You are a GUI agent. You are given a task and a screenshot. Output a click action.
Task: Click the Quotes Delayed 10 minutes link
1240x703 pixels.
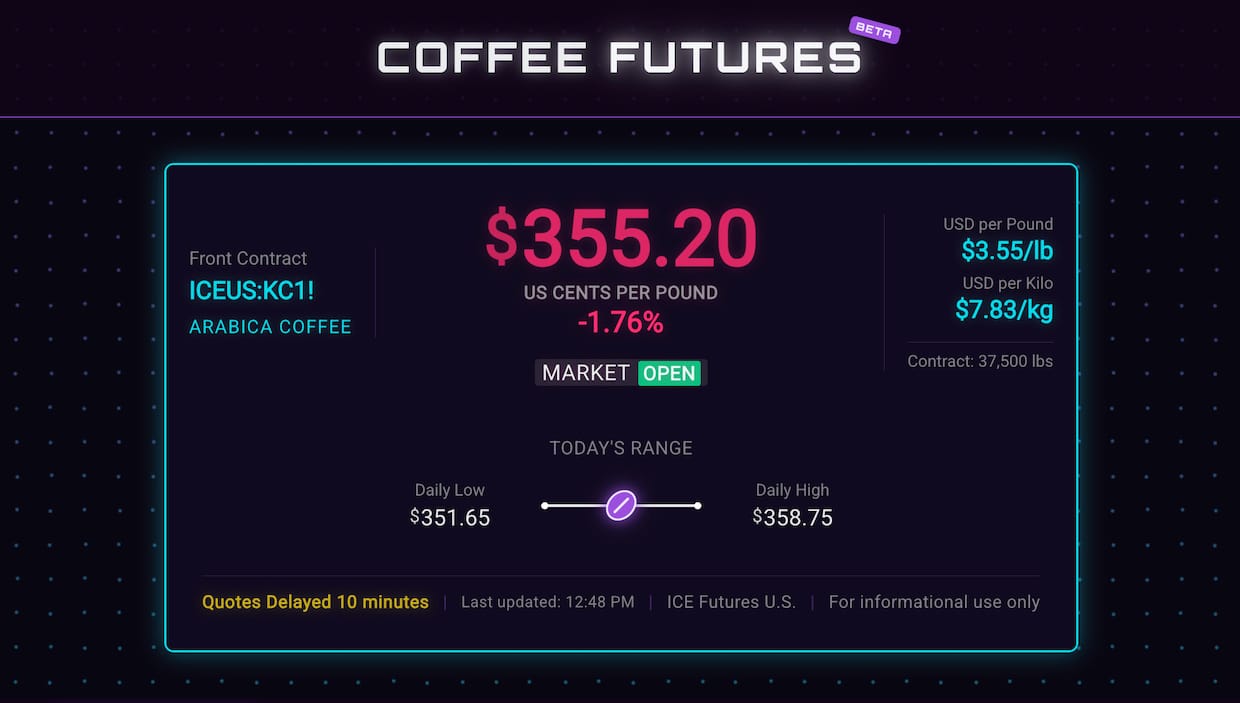(315, 602)
